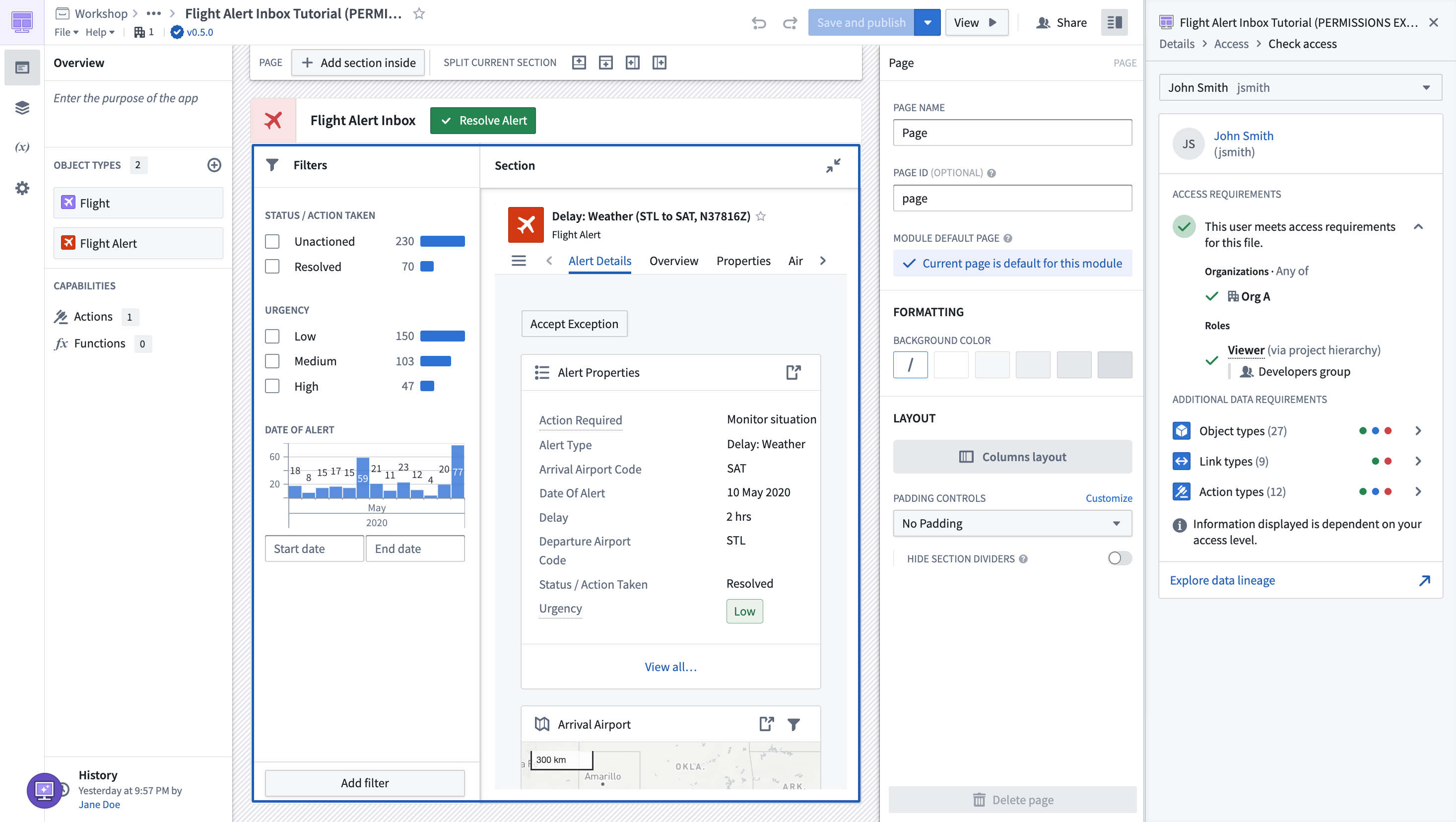Click the Resolve Alert button

[484, 120]
